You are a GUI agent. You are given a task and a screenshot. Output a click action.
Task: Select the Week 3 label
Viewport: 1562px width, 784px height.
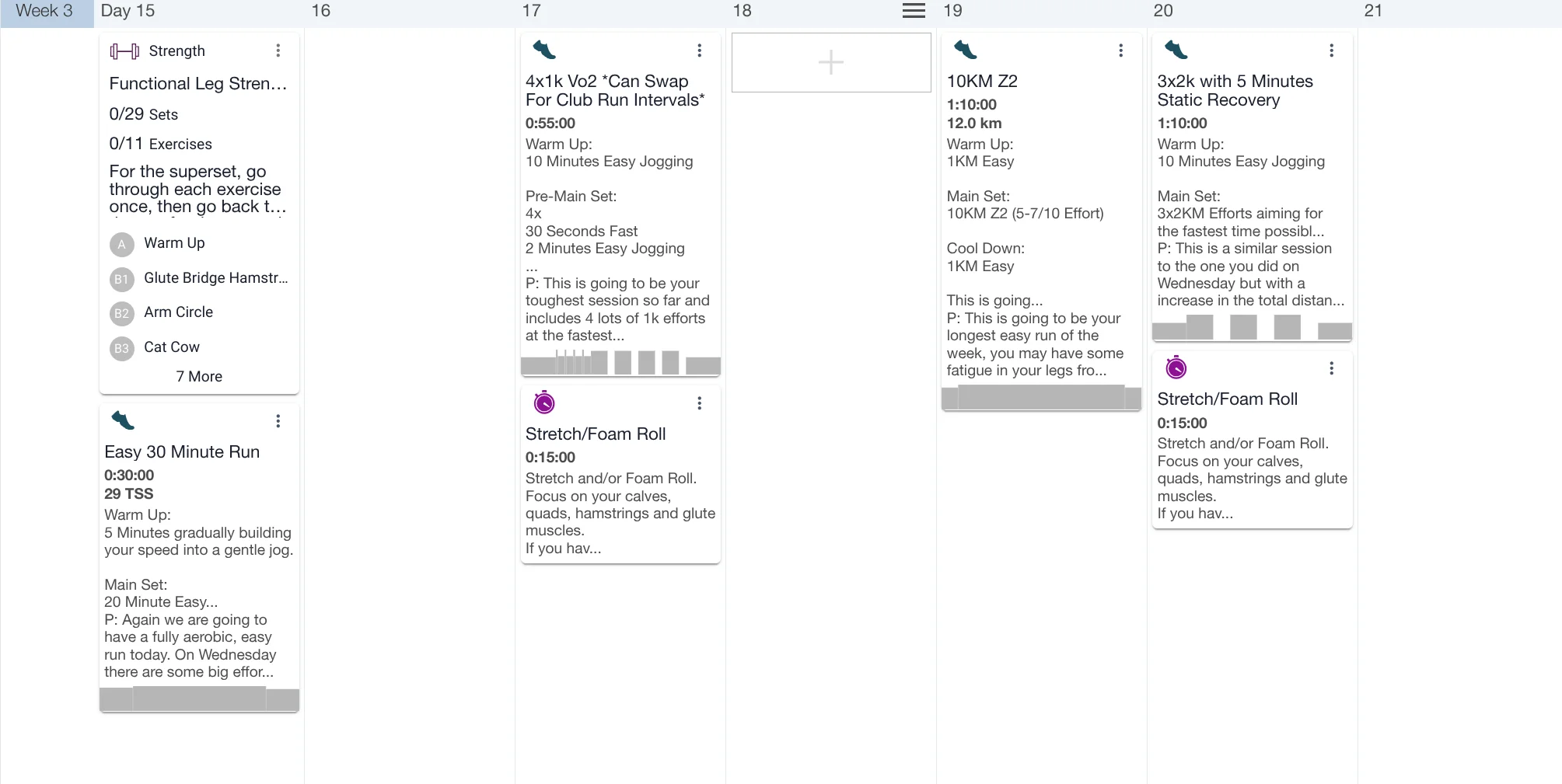(45, 11)
